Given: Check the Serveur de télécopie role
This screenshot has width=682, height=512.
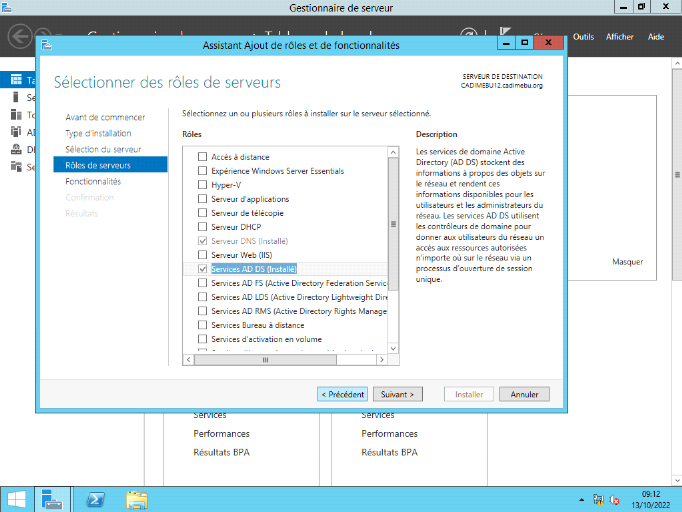Looking at the screenshot, I should (202, 213).
